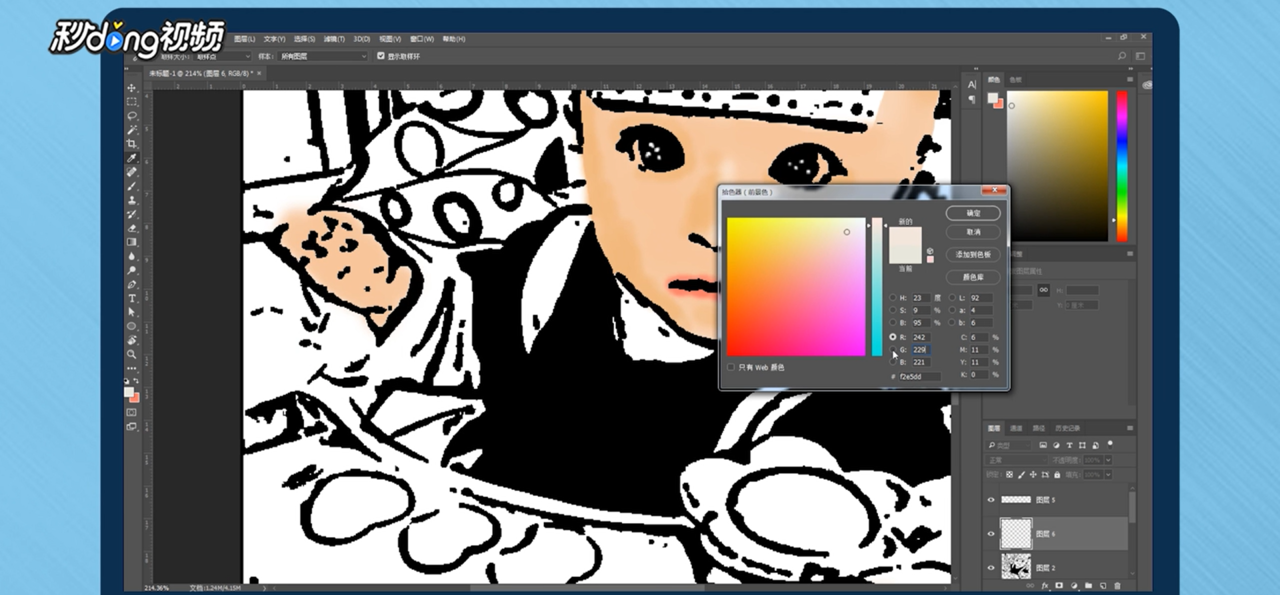Viewport: 1280px width, 595px height.
Task: Select the Path Selection tool
Action: (131, 312)
